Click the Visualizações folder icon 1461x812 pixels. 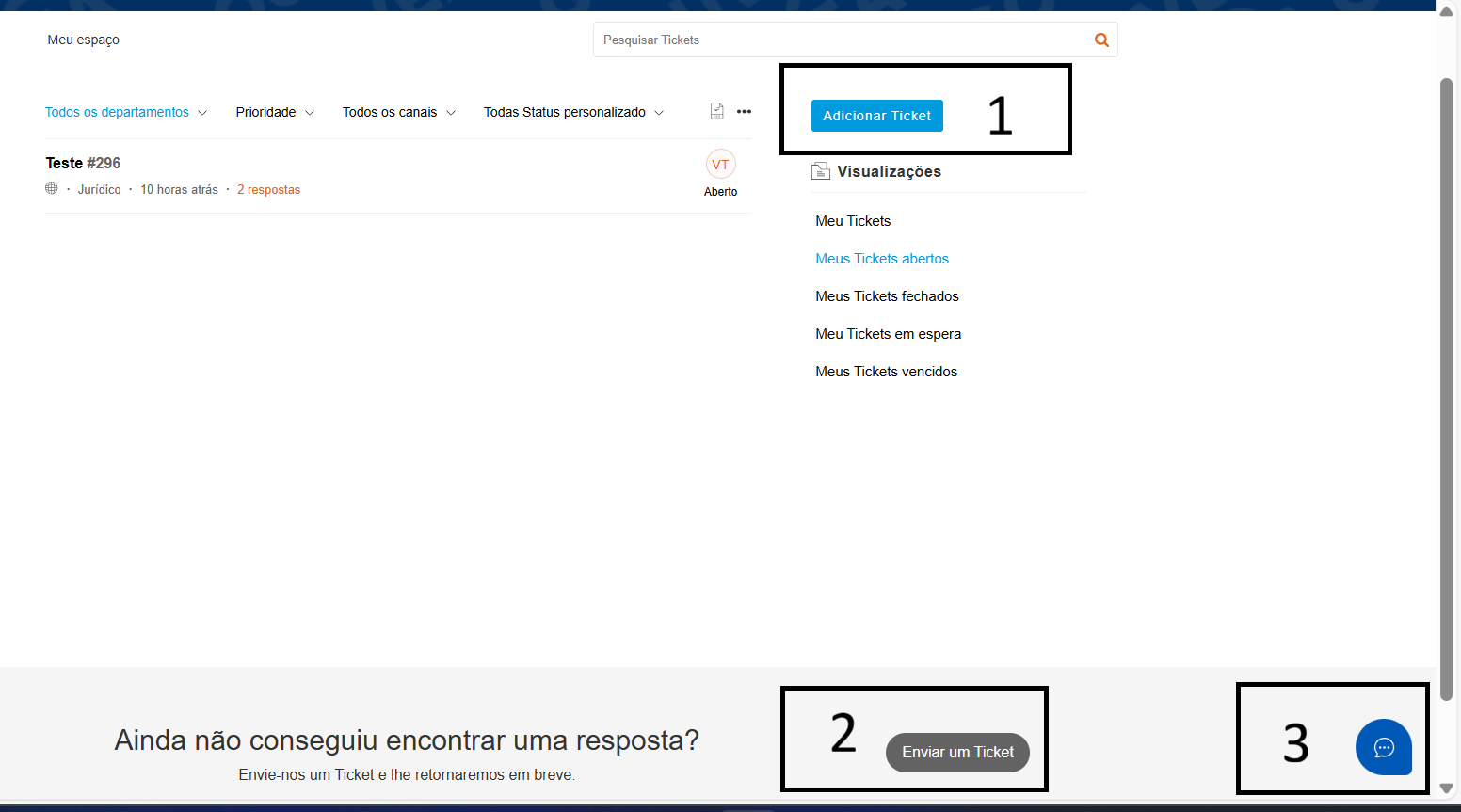(x=821, y=171)
